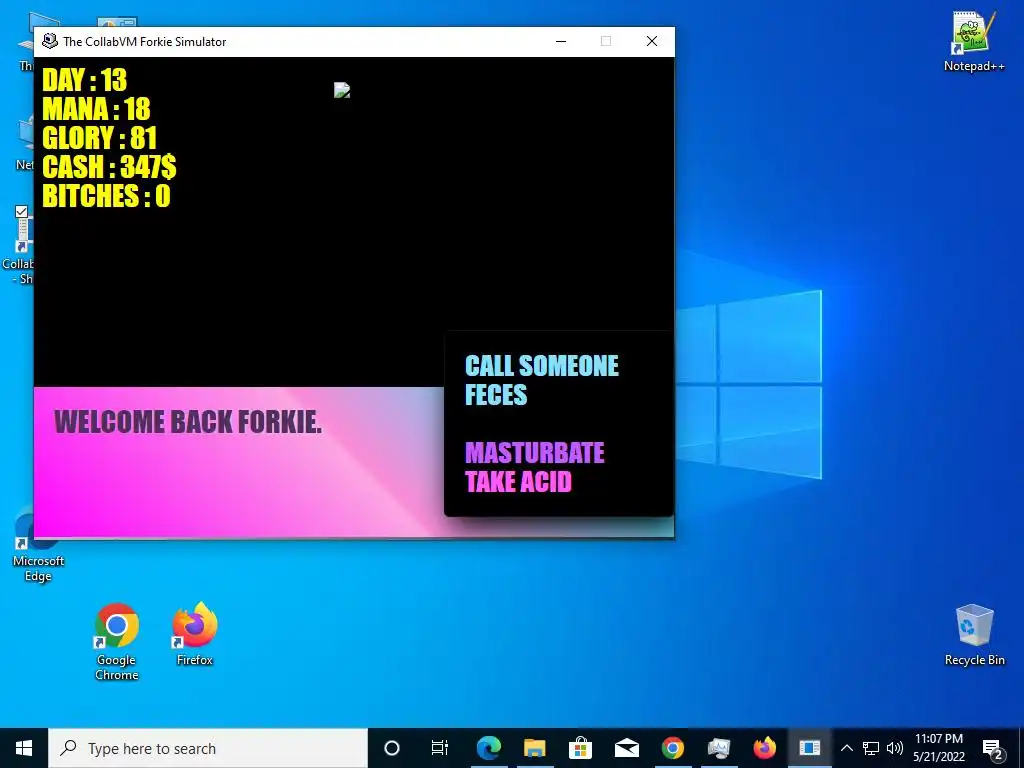Select the Microsoft Edge desktop shortcut
This screenshot has height=768, width=1024.
38,547
